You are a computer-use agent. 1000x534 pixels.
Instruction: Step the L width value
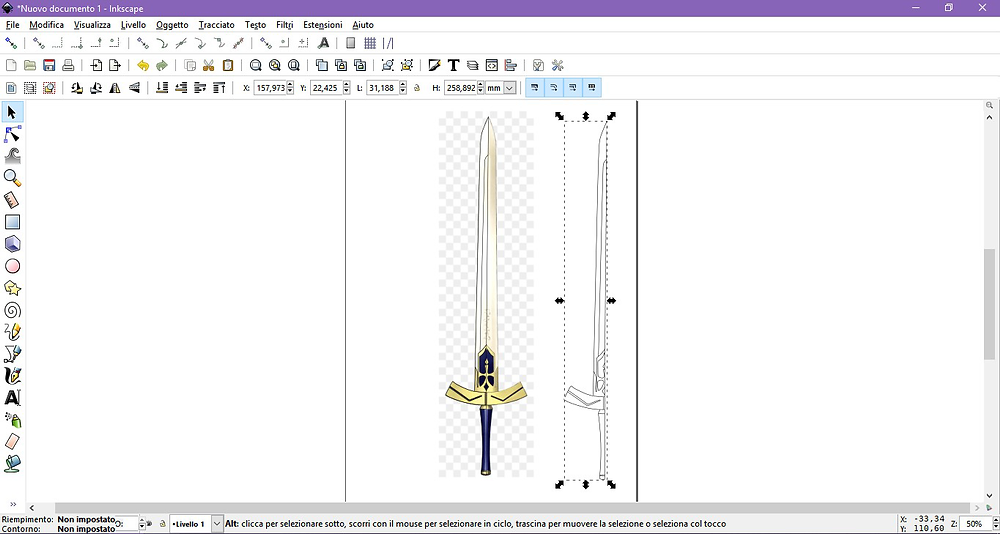(402, 88)
